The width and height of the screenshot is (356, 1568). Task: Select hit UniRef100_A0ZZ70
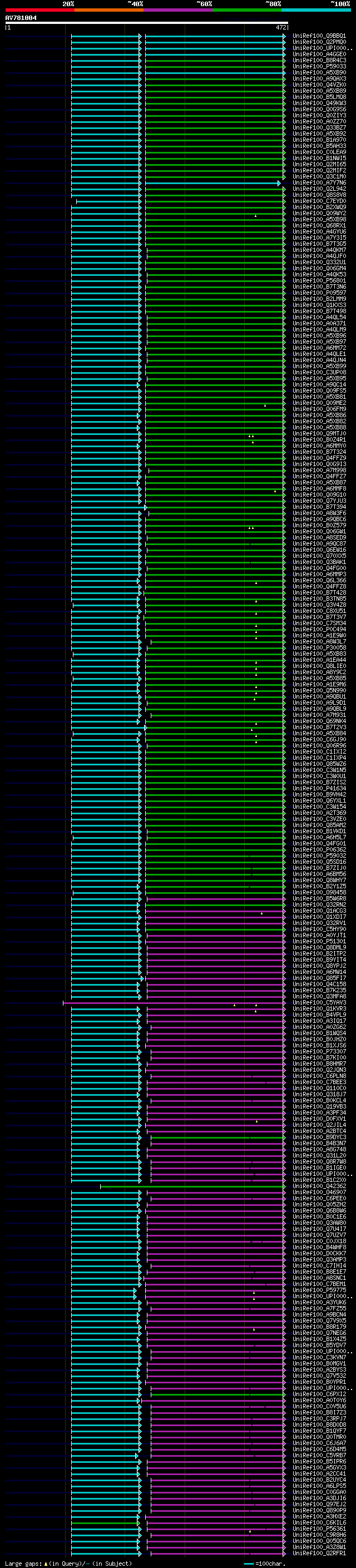click(x=319, y=122)
